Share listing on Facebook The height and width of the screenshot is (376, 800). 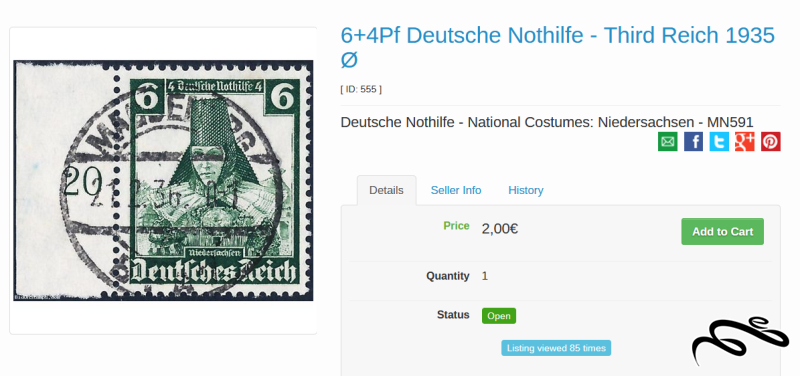coord(693,141)
